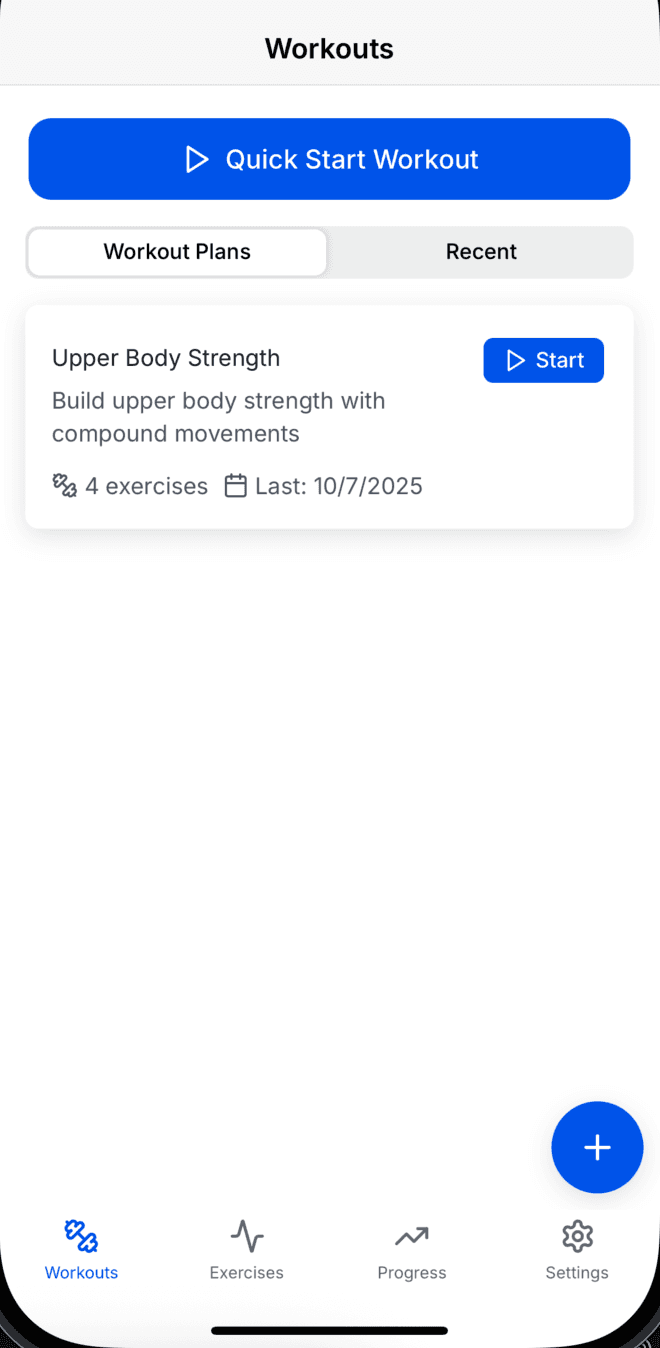Open Settings via the gear icon
The image size is (660, 1348).
577,1236
